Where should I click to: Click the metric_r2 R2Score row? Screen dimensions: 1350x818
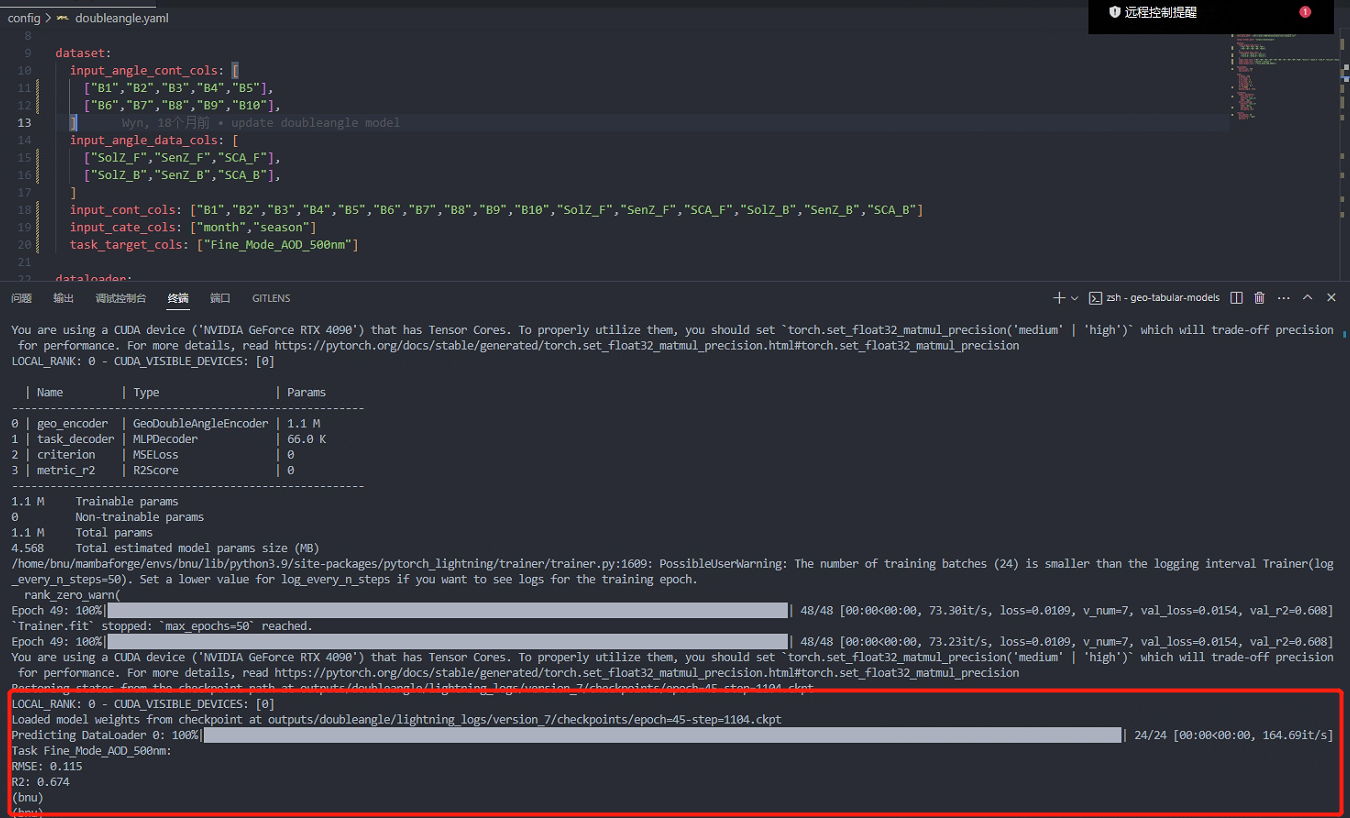153,470
